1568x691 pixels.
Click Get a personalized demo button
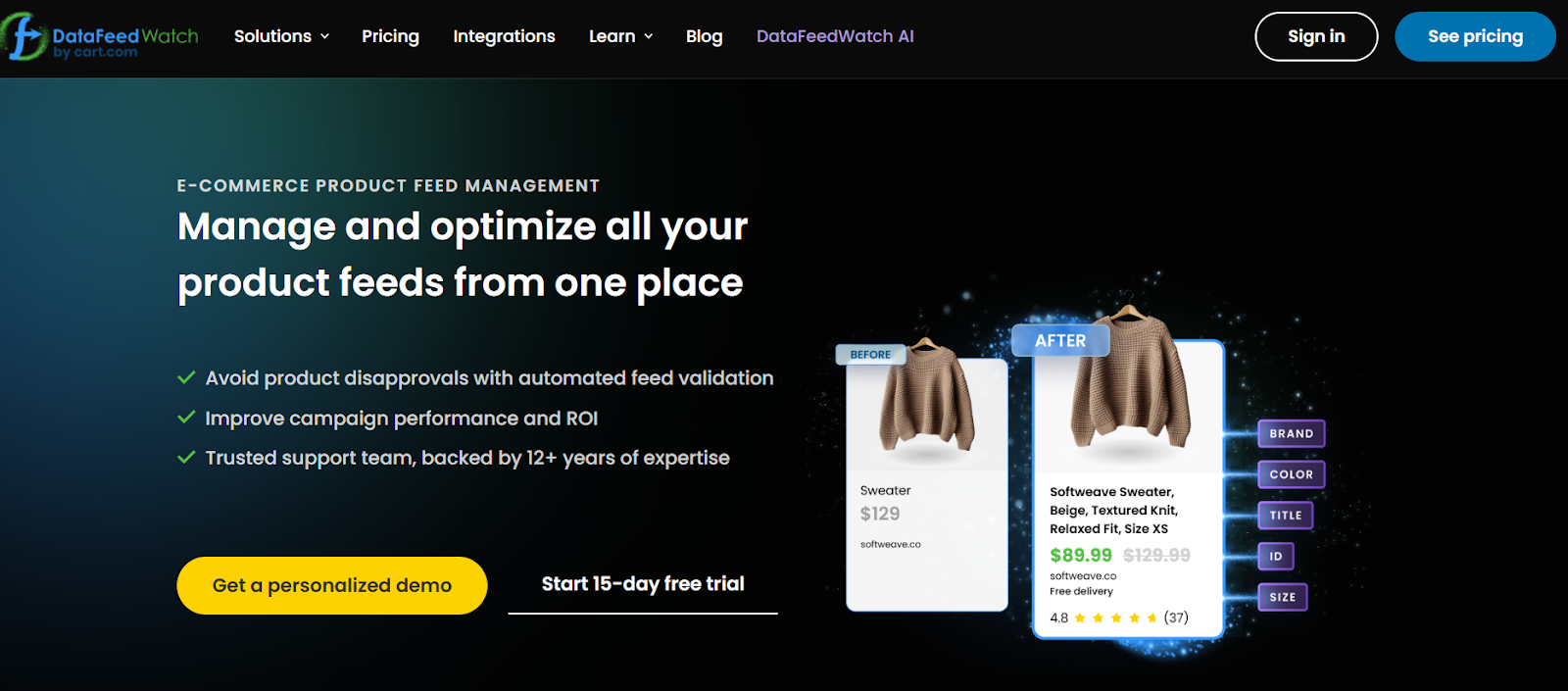click(332, 585)
